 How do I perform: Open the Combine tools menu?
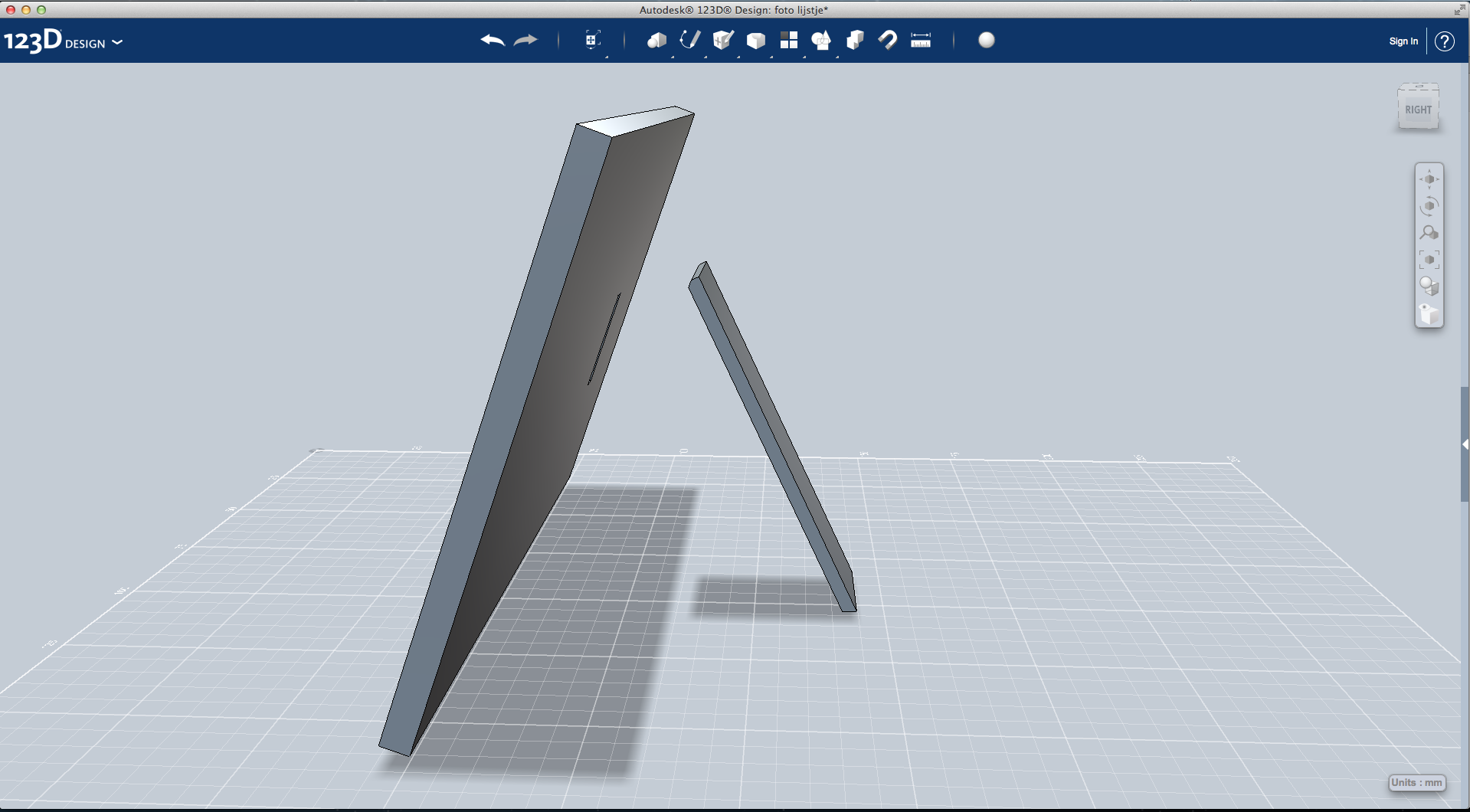(855, 40)
